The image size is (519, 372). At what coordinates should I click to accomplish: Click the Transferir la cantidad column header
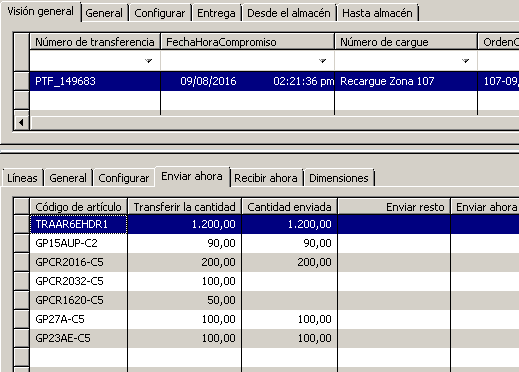pos(184,207)
